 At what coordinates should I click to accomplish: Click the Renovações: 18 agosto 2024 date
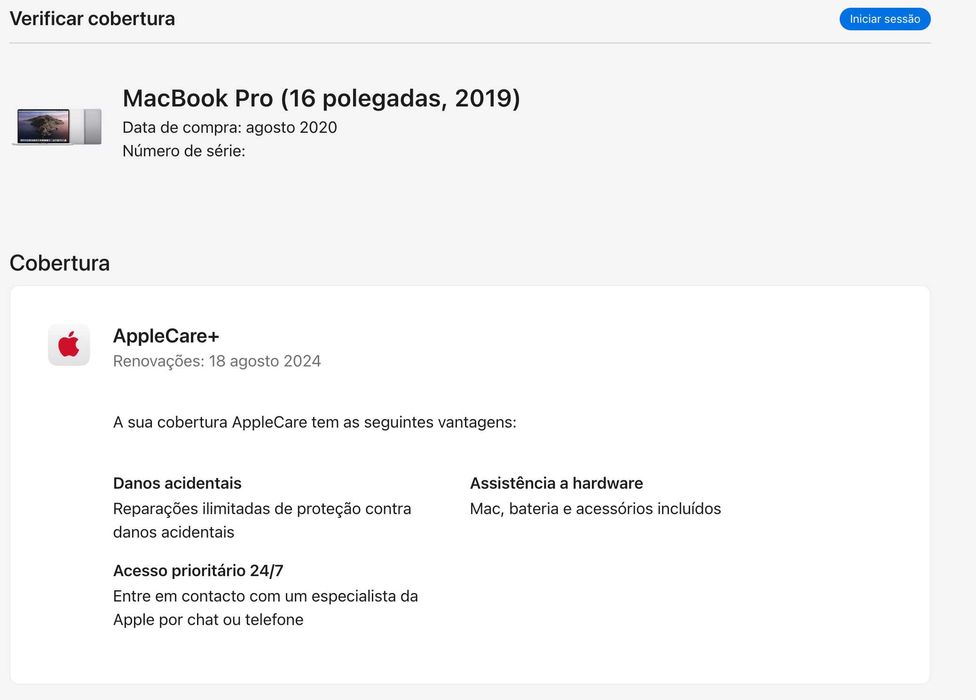tap(217, 361)
